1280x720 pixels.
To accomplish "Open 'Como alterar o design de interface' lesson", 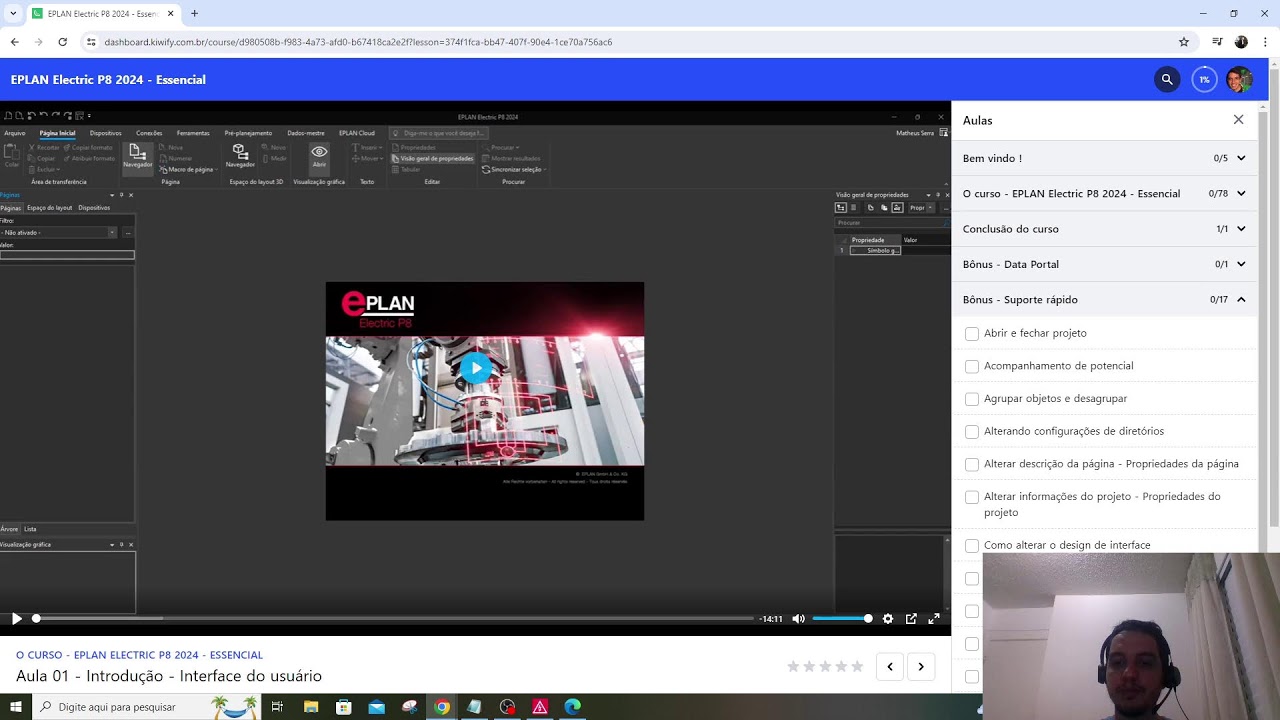I will (1067, 545).
